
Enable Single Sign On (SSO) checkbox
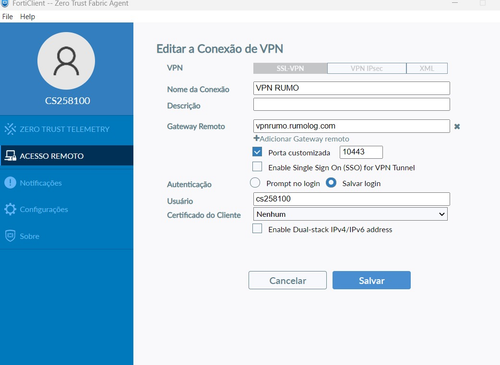coord(257,166)
